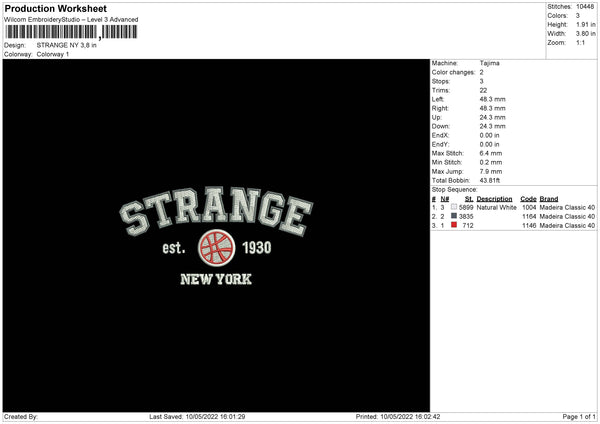
Task: Click the basketball emblem in the design
Action: tap(217, 248)
